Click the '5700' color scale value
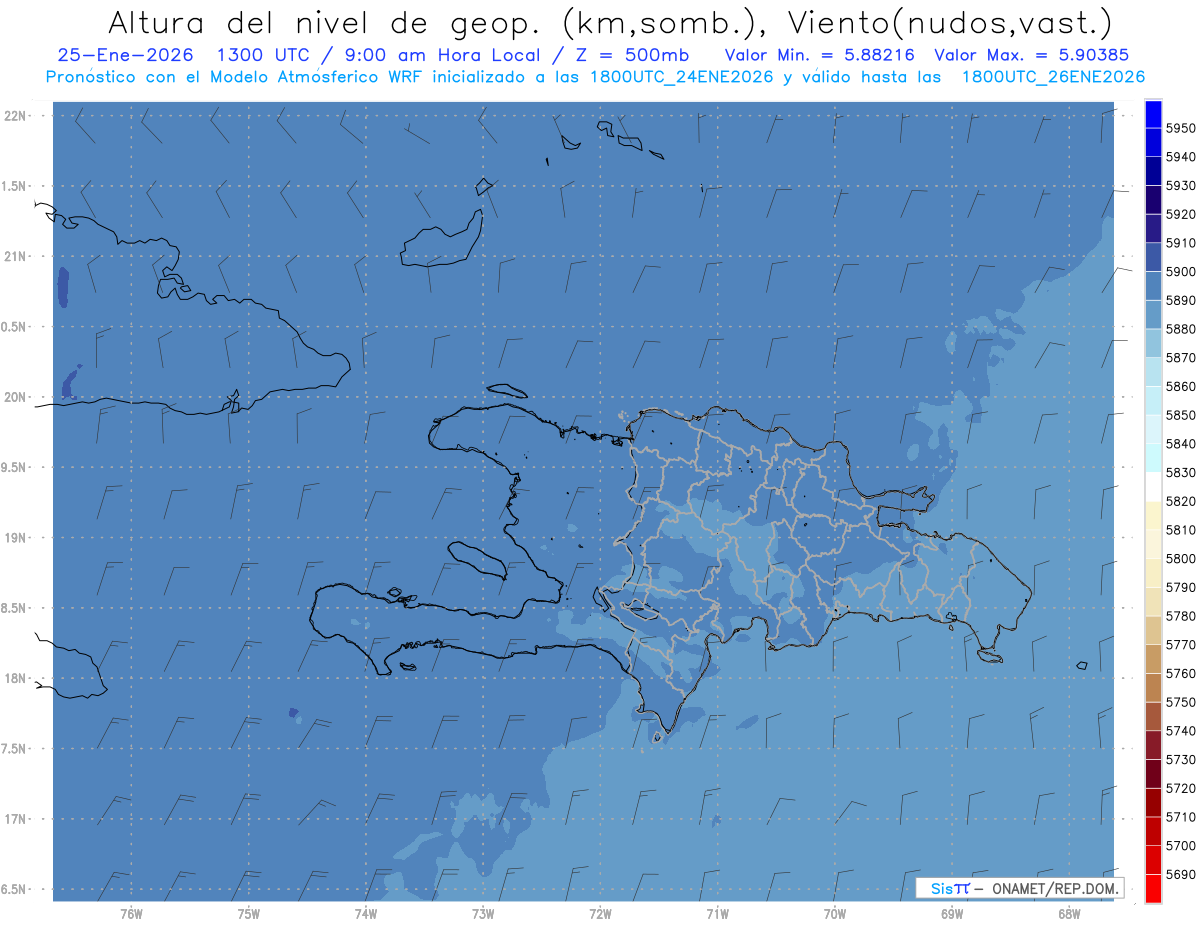 pos(1181,845)
